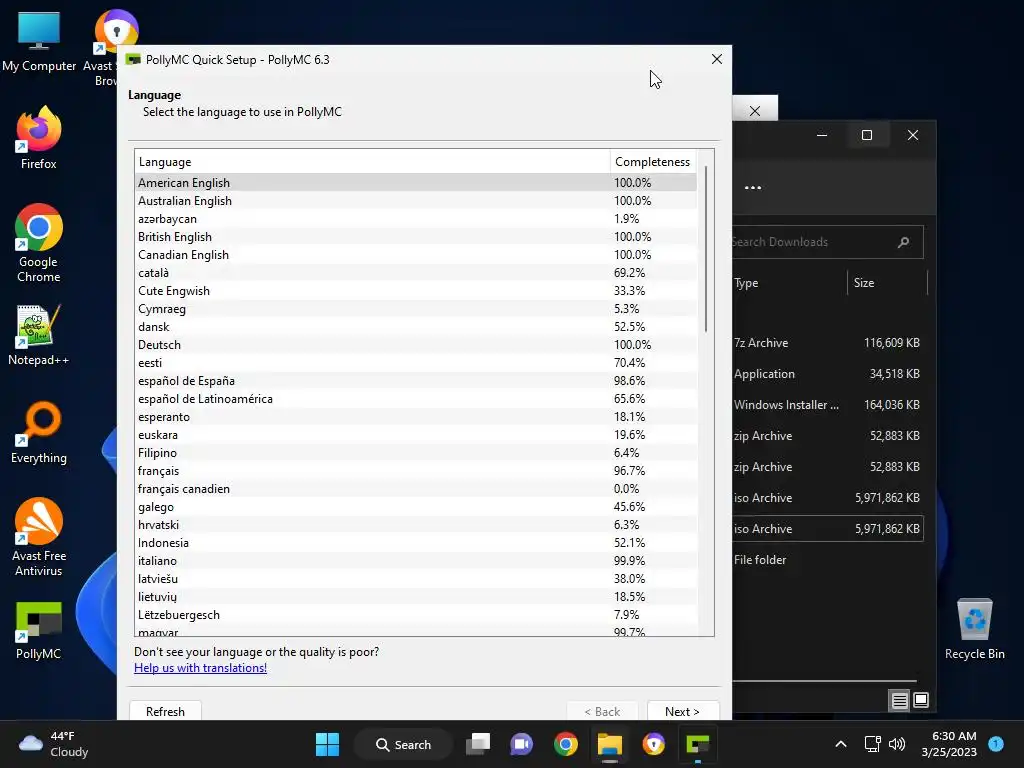Click the disabled < Back button

pos(602,711)
